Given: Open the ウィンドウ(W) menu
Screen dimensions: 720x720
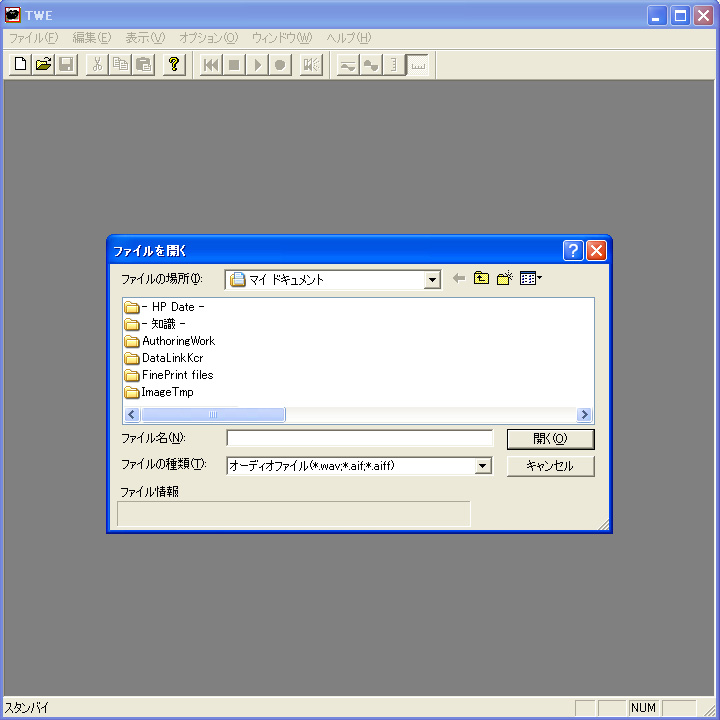Looking at the screenshot, I should coord(282,38).
